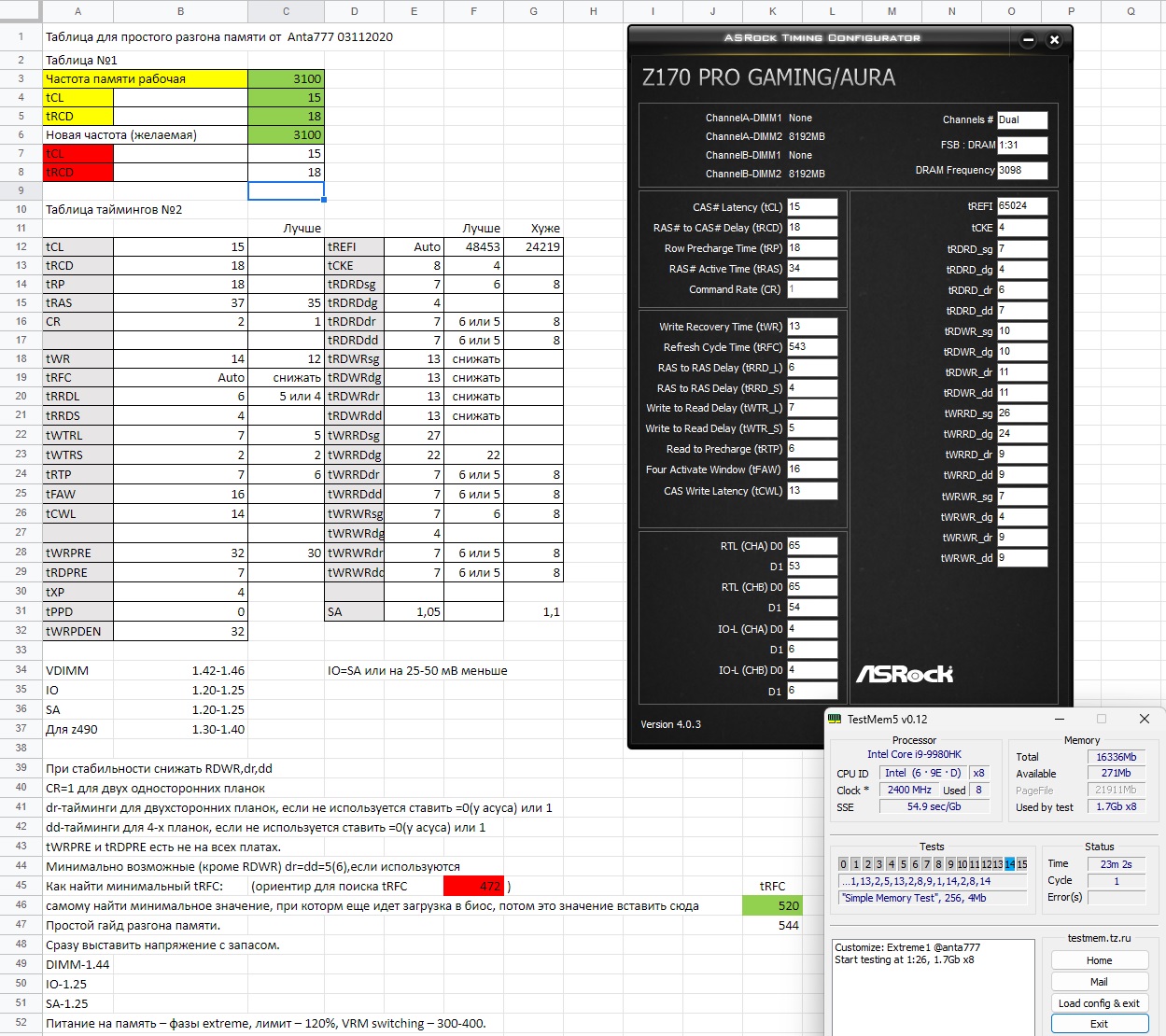Click the Home button in TestMem5
The height and width of the screenshot is (1036, 1166).
pyautogui.click(x=1099, y=960)
